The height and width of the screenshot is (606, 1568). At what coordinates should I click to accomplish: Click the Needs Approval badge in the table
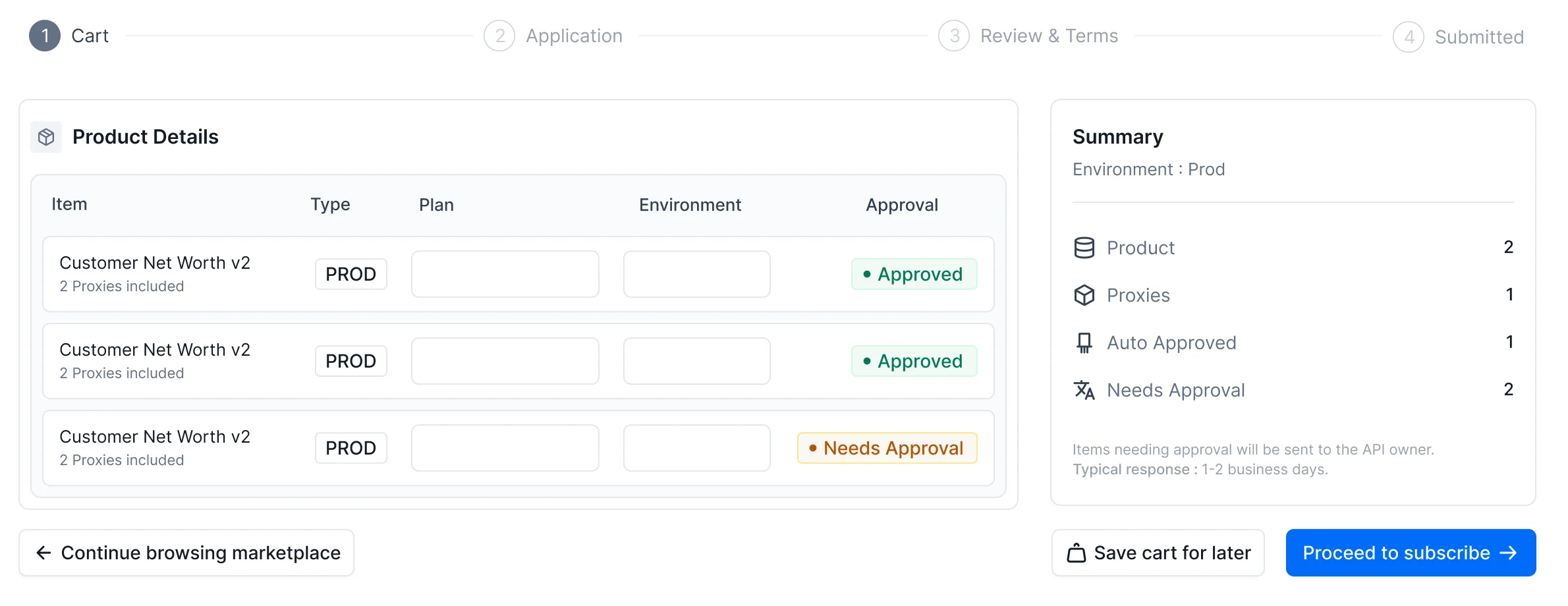(887, 448)
